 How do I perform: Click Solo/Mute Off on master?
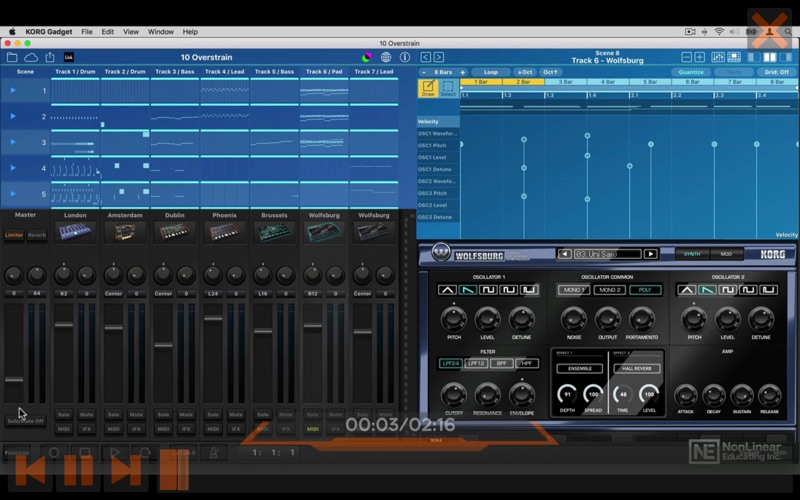click(x=26, y=421)
